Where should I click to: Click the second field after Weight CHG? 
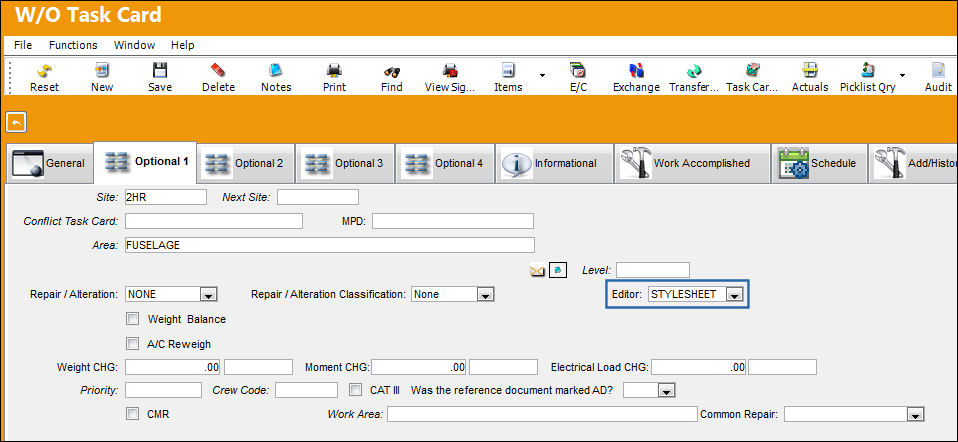coord(258,367)
